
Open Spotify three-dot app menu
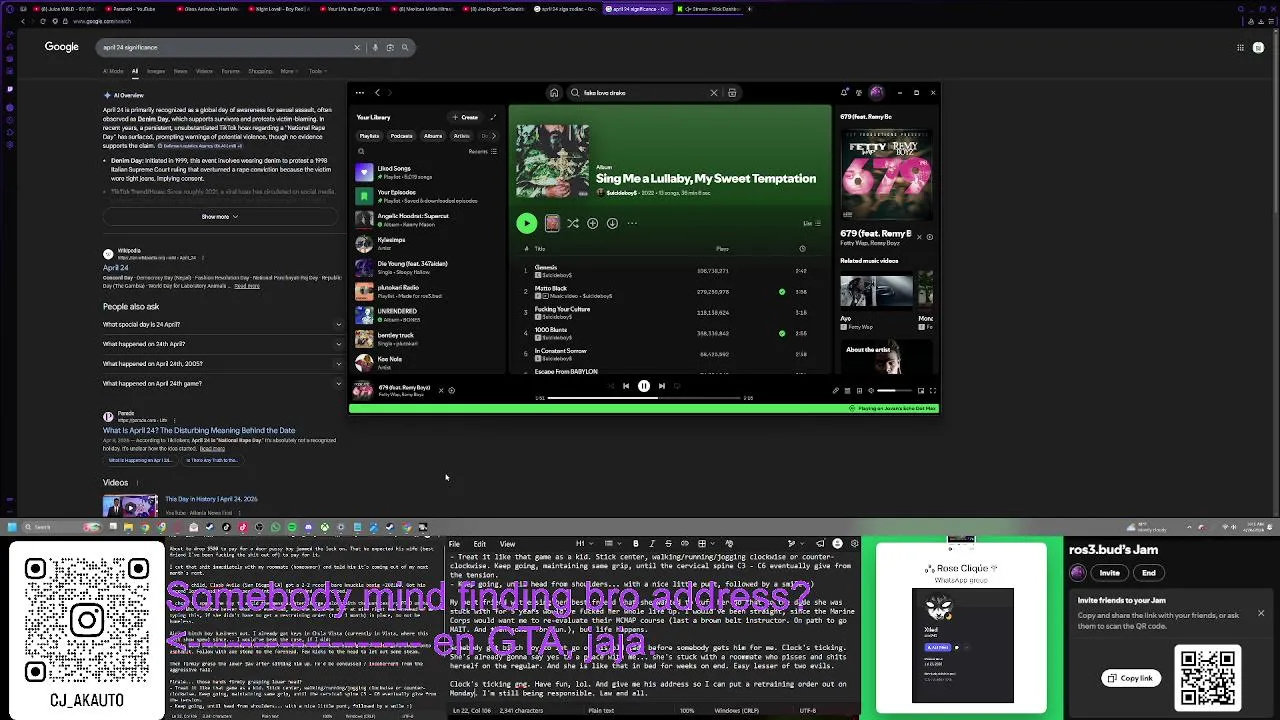[x=360, y=93]
